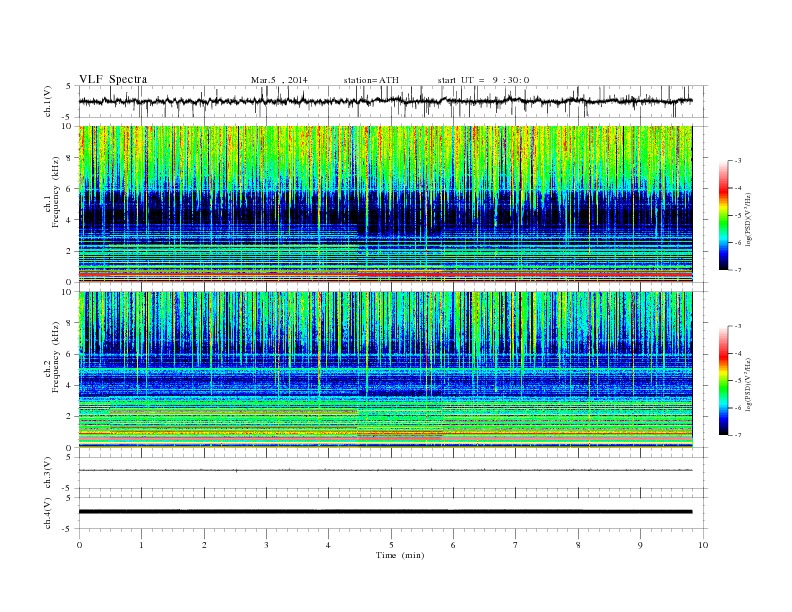The width and height of the screenshot is (792, 612).
Task: Click the '-3' value on the lower colorbar
Action: tap(737, 326)
